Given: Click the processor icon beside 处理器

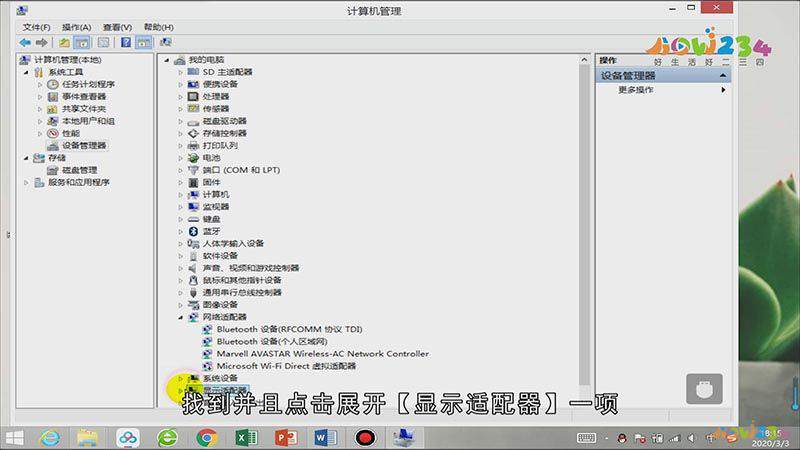Looking at the screenshot, I should [x=193, y=96].
